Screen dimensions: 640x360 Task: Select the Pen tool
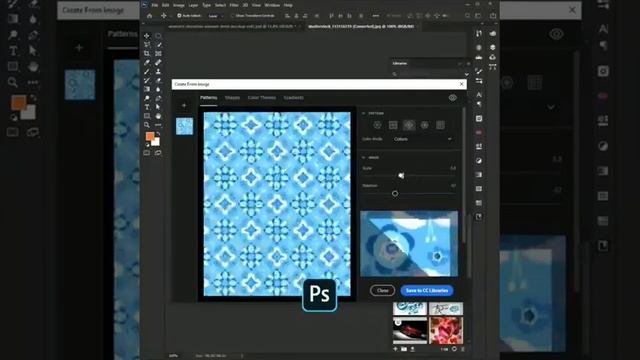pyautogui.click(x=158, y=98)
